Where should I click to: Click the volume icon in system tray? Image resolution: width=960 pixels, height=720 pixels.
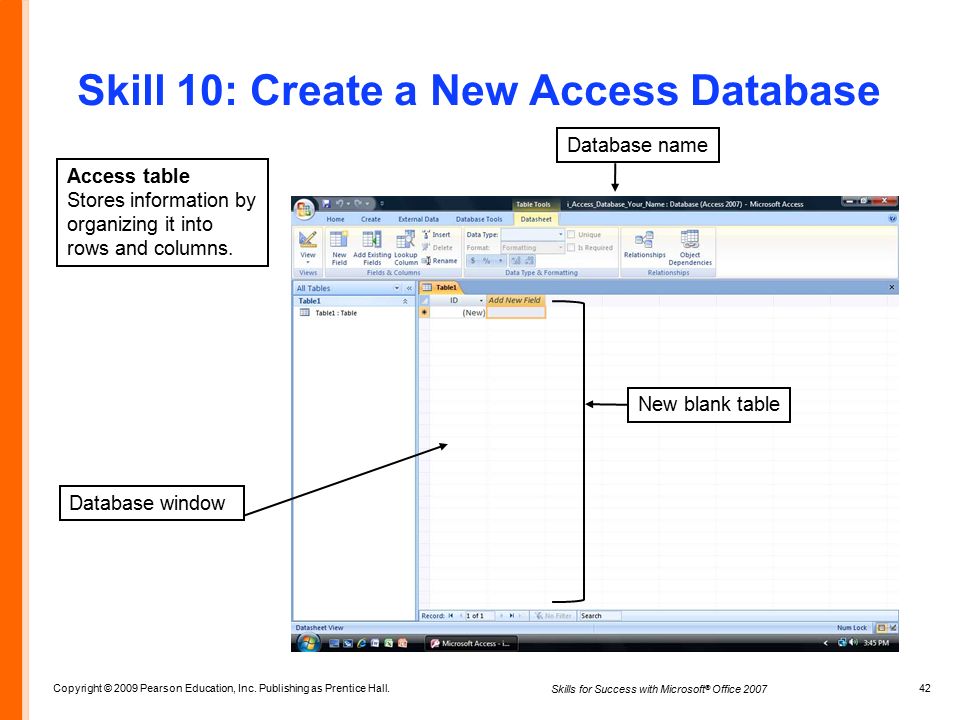tap(853, 642)
